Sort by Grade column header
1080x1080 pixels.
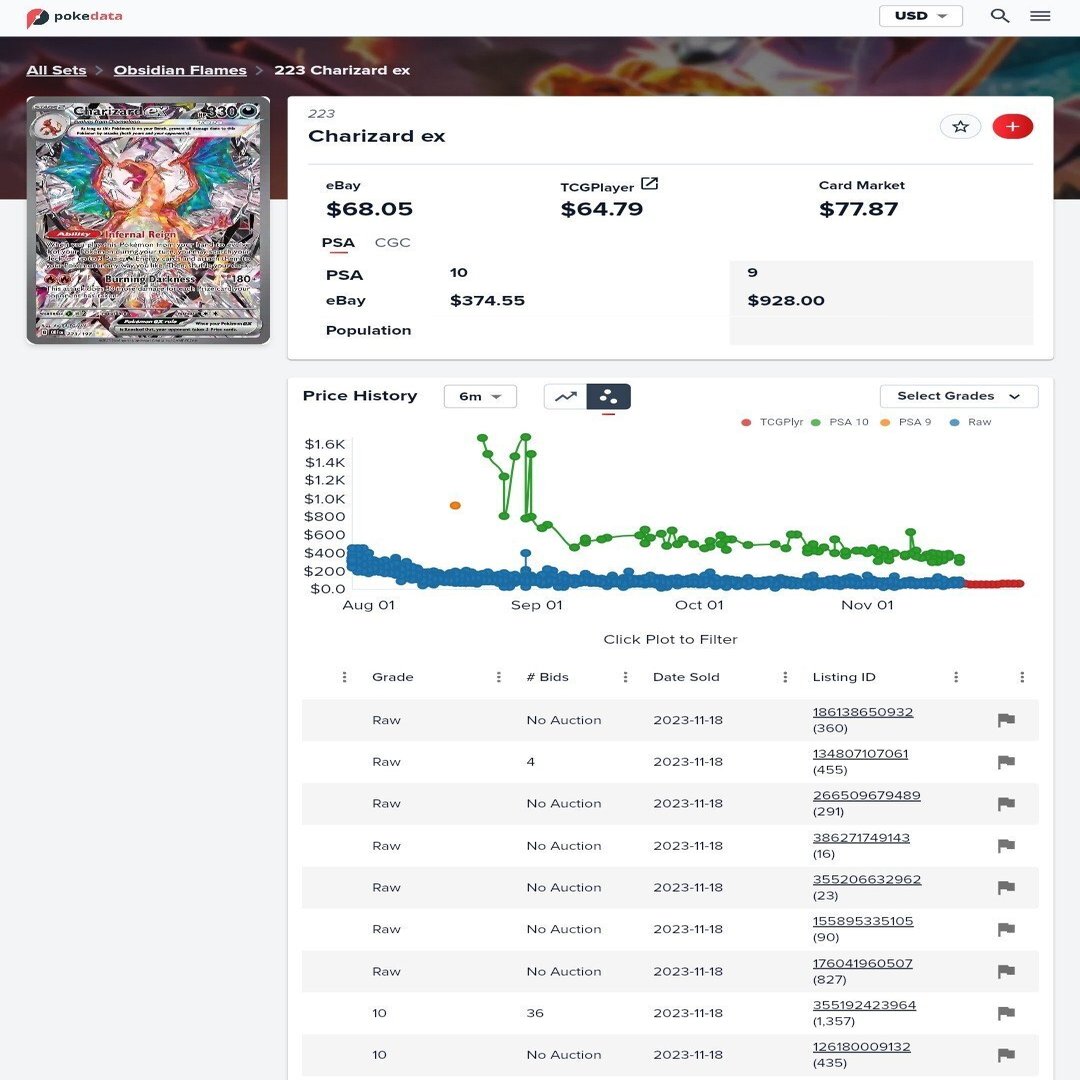pos(393,677)
